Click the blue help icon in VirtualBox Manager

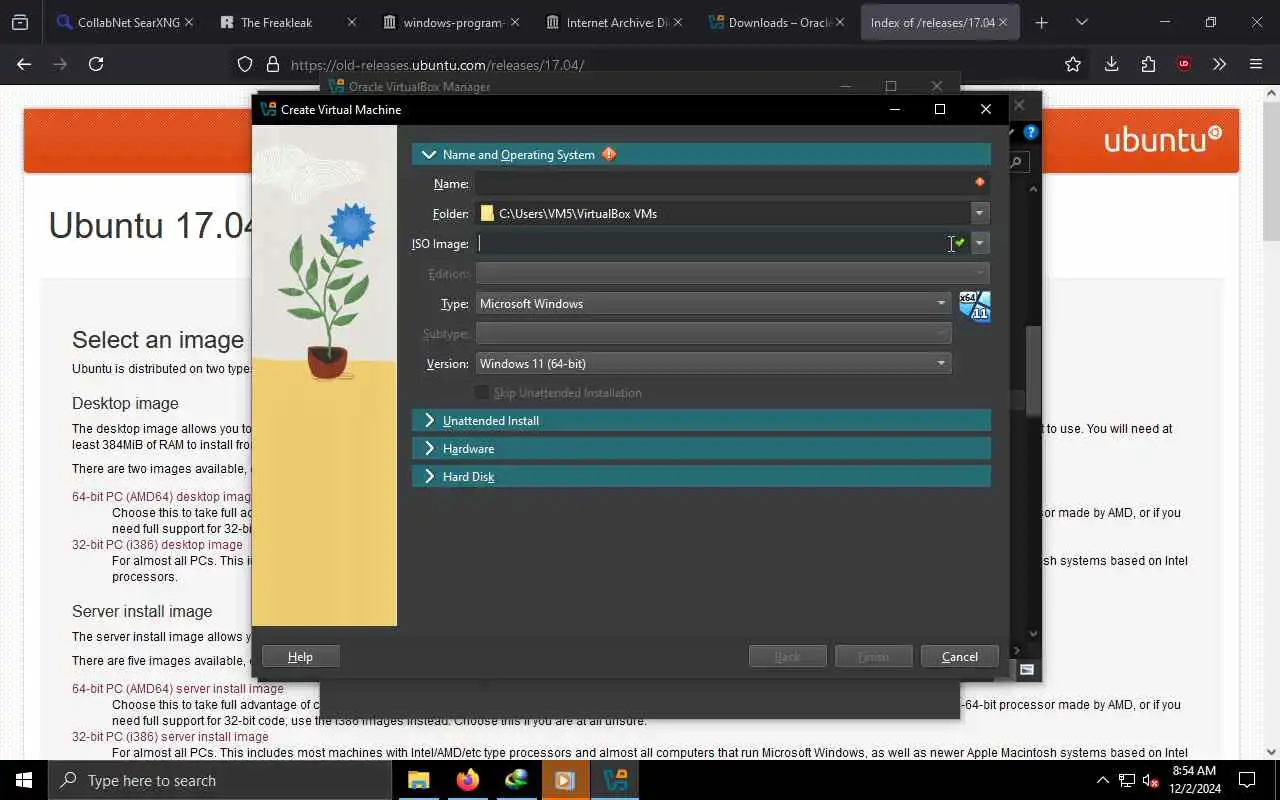pyautogui.click(x=1031, y=132)
